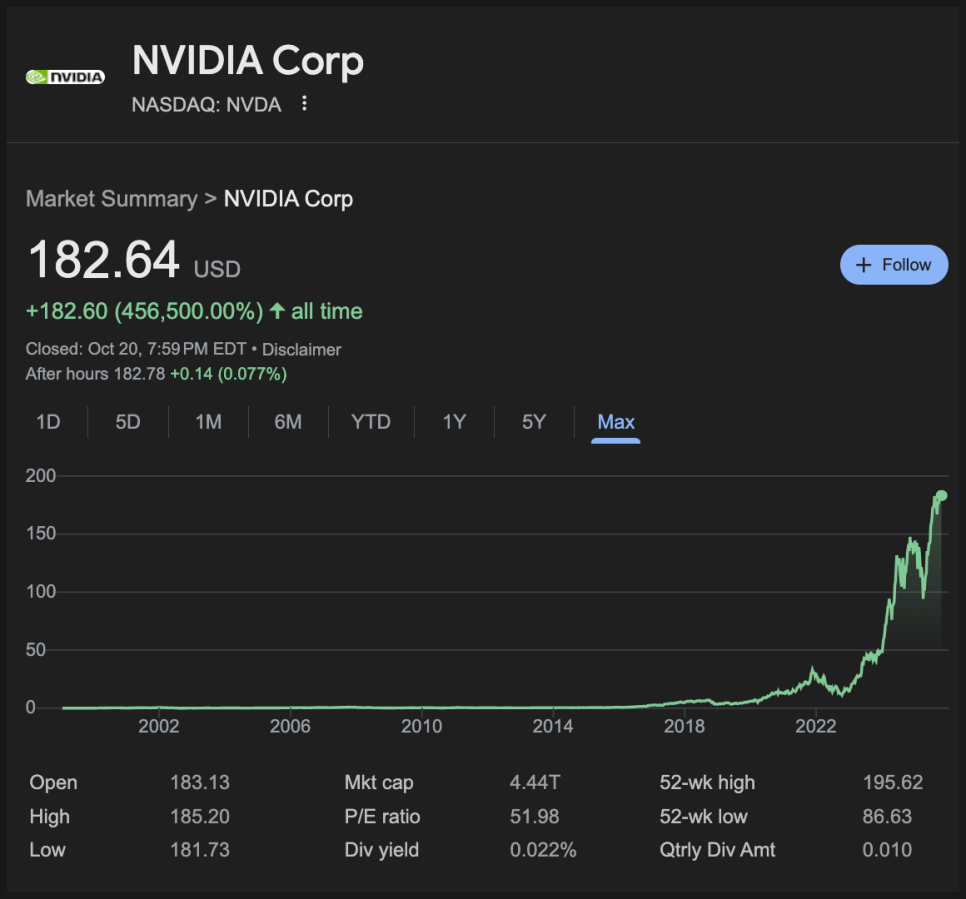
Task: Switch to 6M chart view
Action: click(x=288, y=422)
